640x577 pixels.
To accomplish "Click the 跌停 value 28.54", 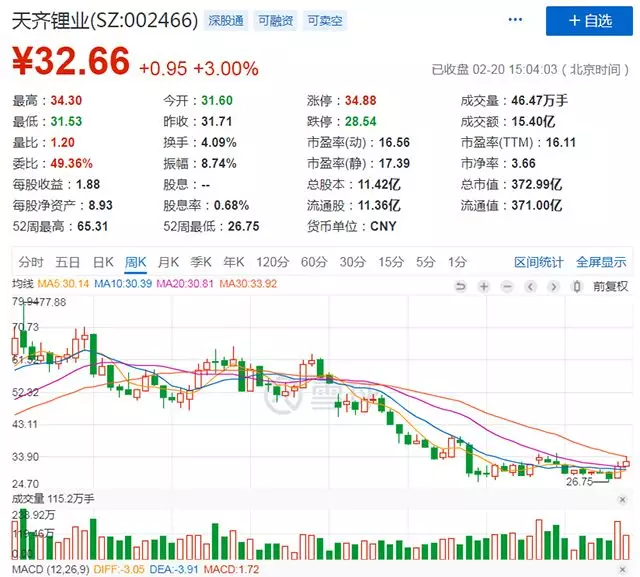I will tap(360, 121).
